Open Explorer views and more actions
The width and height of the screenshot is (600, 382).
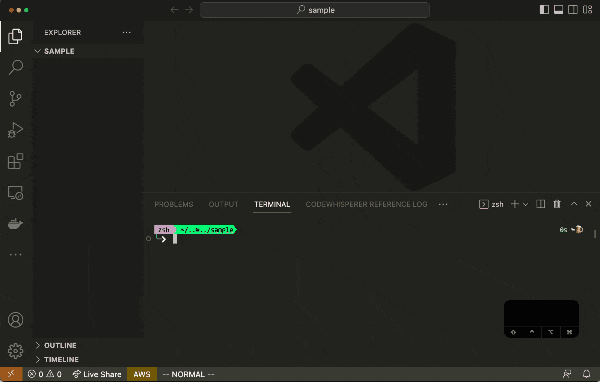point(127,33)
